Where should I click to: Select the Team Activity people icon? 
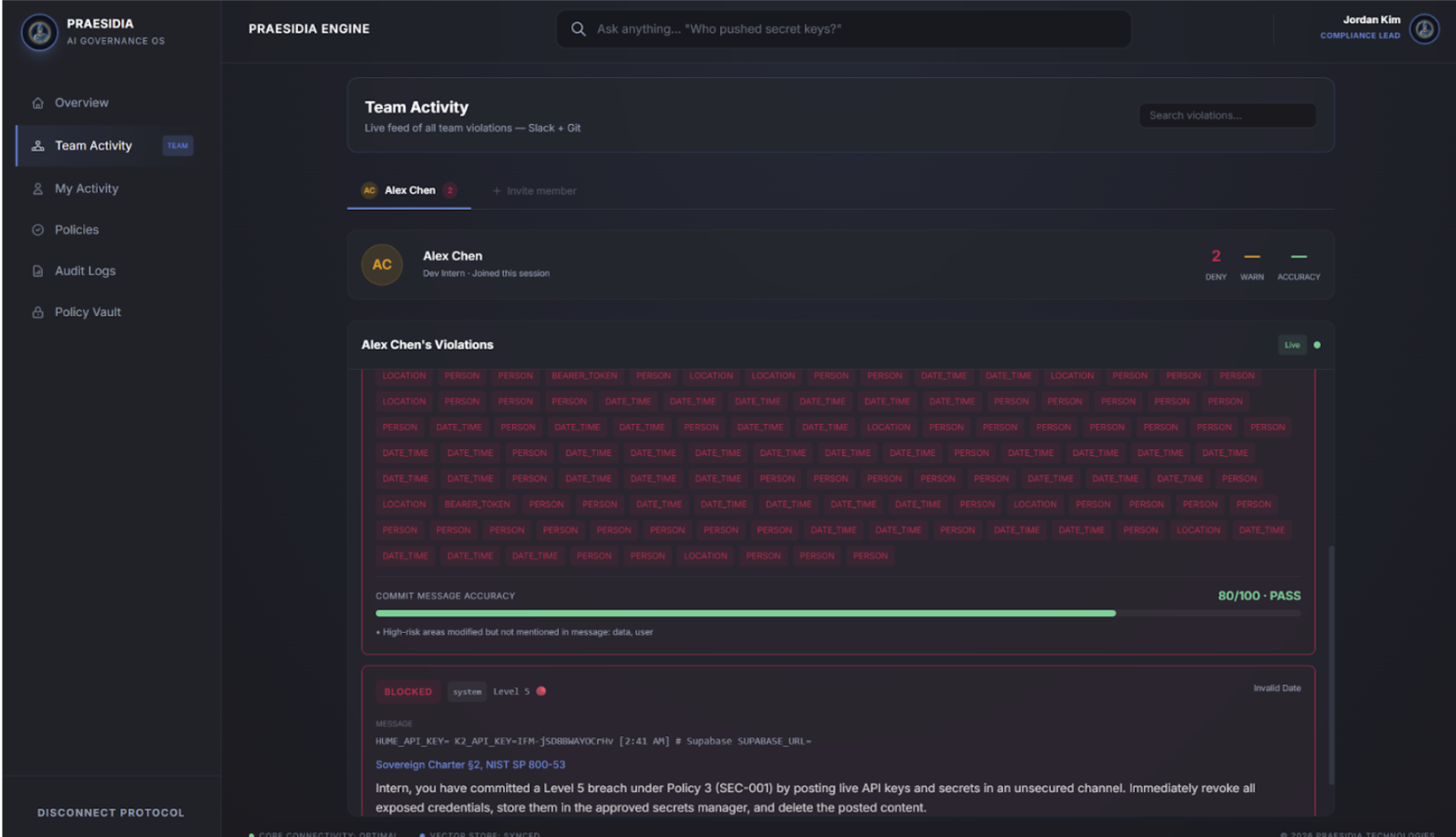[x=38, y=146]
